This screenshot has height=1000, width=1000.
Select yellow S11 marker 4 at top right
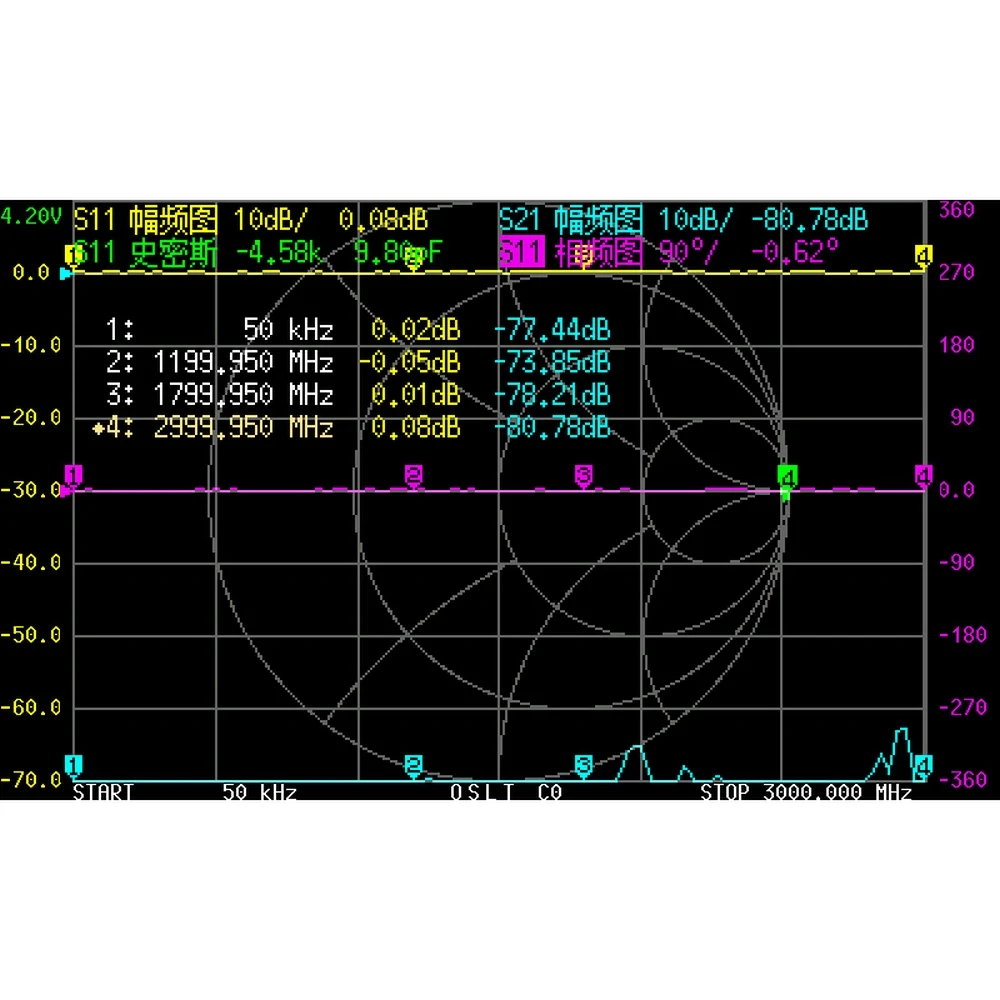[x=923, y=256]
